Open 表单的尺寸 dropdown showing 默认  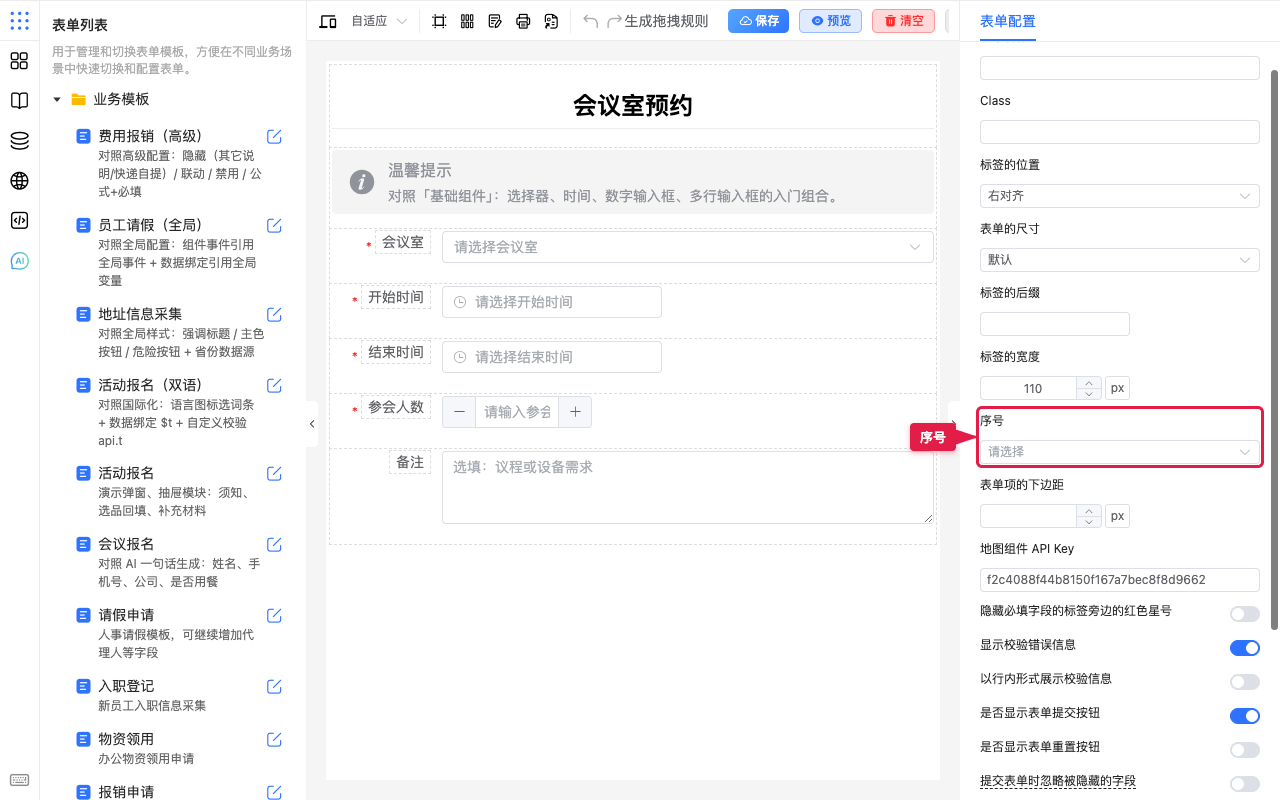coord(1120,260)
